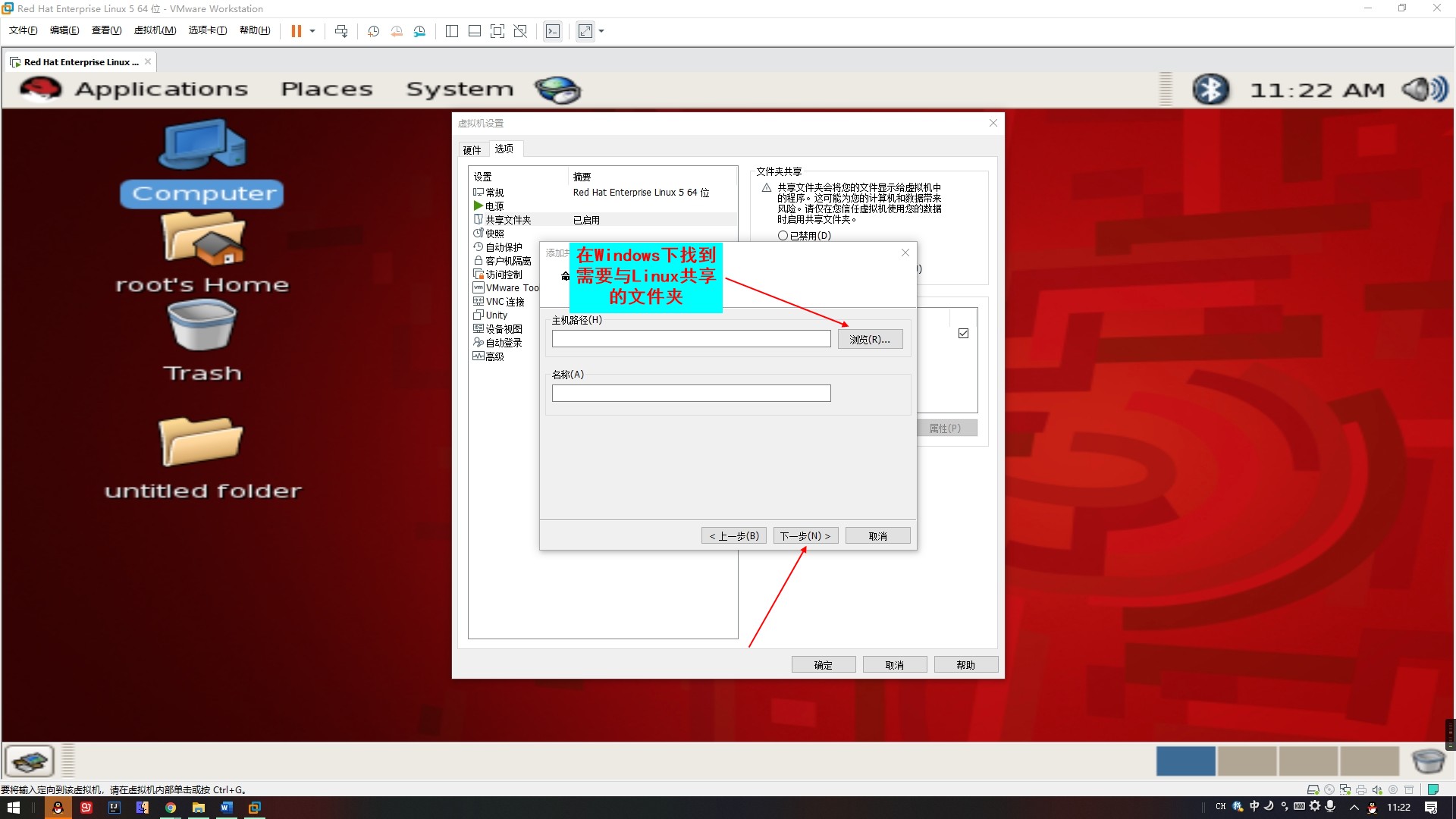The image size is (1456, 819).
Task: Launch the web browser globe icon in GNOME panel
Action: click(x=557, y=89)
